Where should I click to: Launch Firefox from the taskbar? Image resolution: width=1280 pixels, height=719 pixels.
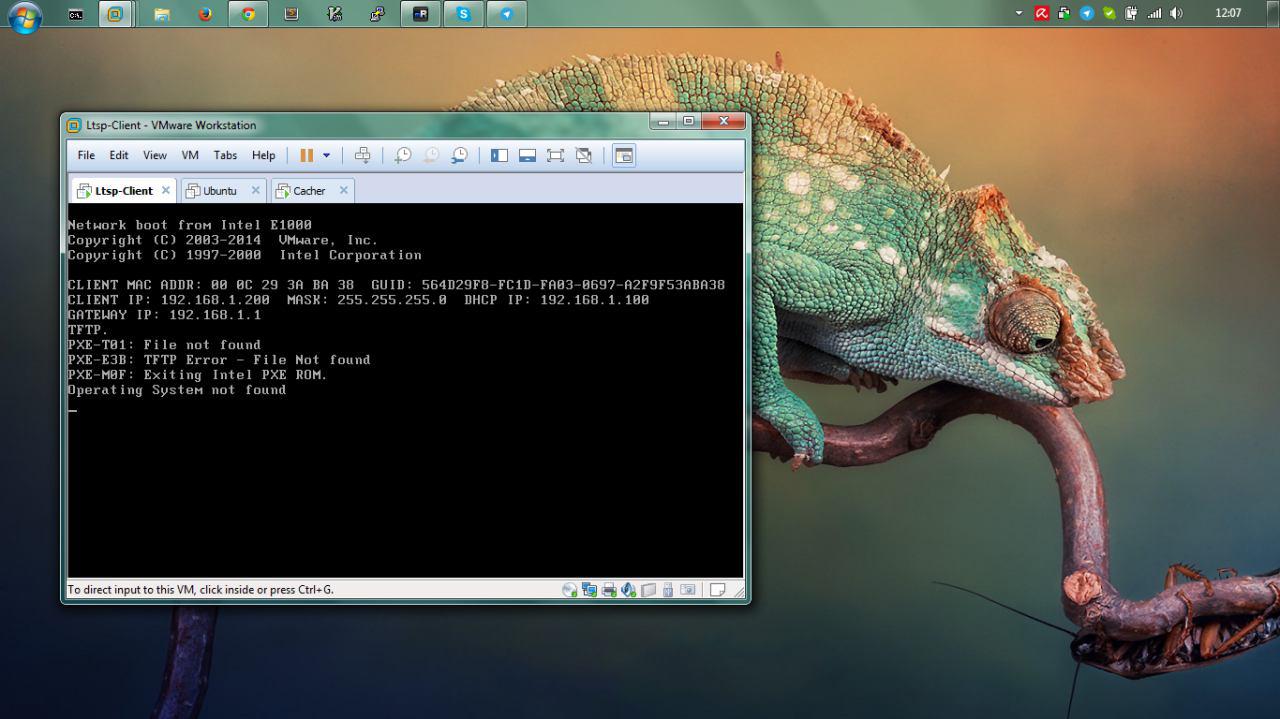(x=205, y=14)
